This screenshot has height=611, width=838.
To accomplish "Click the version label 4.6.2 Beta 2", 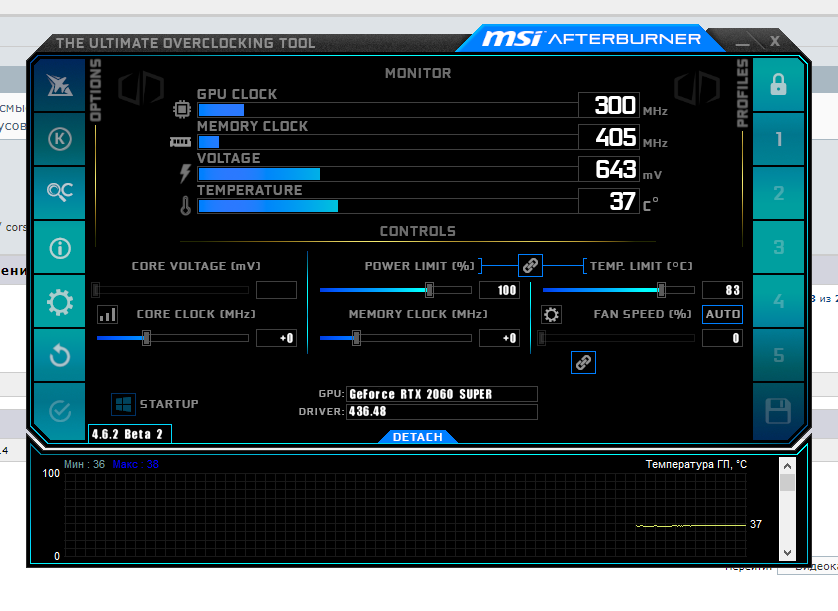I will point(129,434).
